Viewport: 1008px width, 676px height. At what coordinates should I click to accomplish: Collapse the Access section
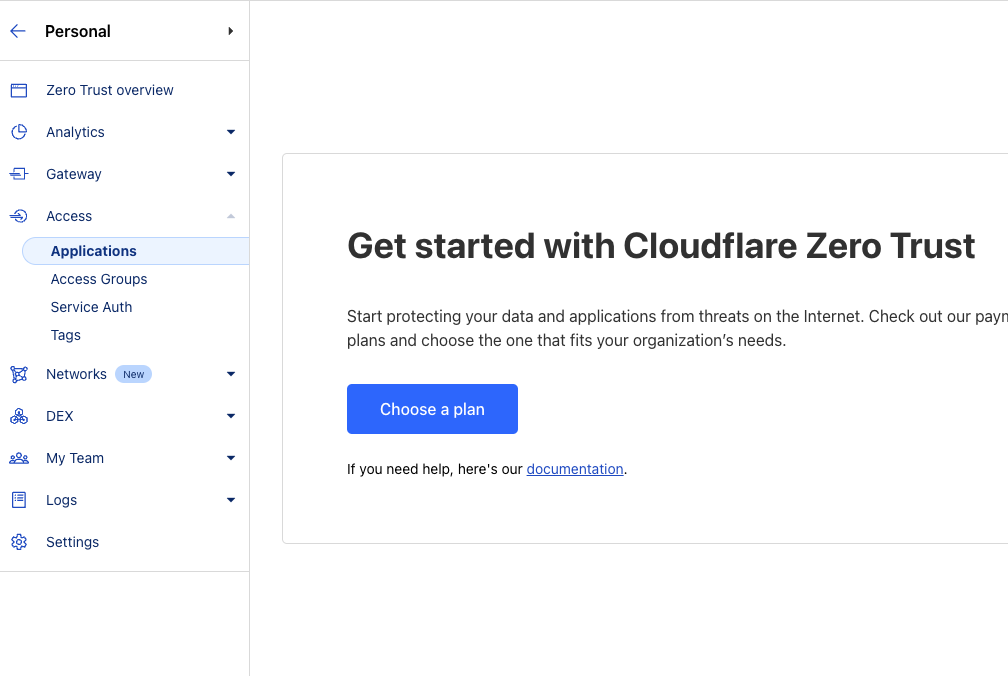(231, 216)
